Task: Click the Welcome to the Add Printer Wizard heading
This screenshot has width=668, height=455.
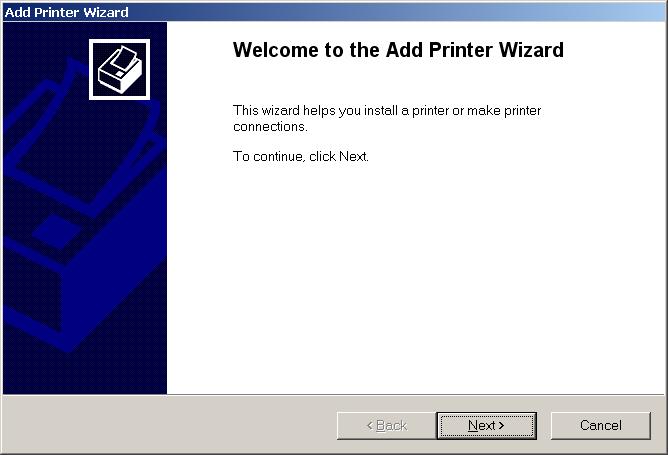Action: [398, 50]
